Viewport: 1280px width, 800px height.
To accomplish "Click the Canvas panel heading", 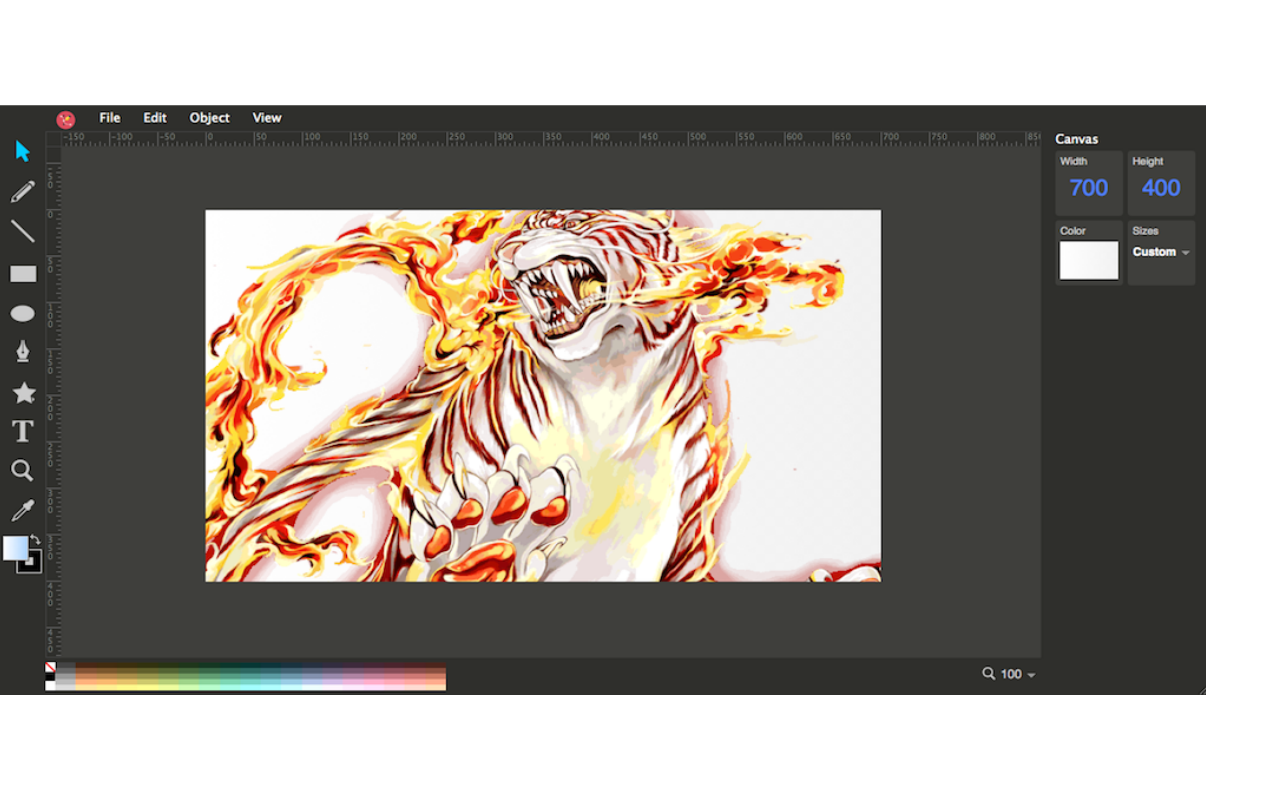I will (x=1077, y=139).
